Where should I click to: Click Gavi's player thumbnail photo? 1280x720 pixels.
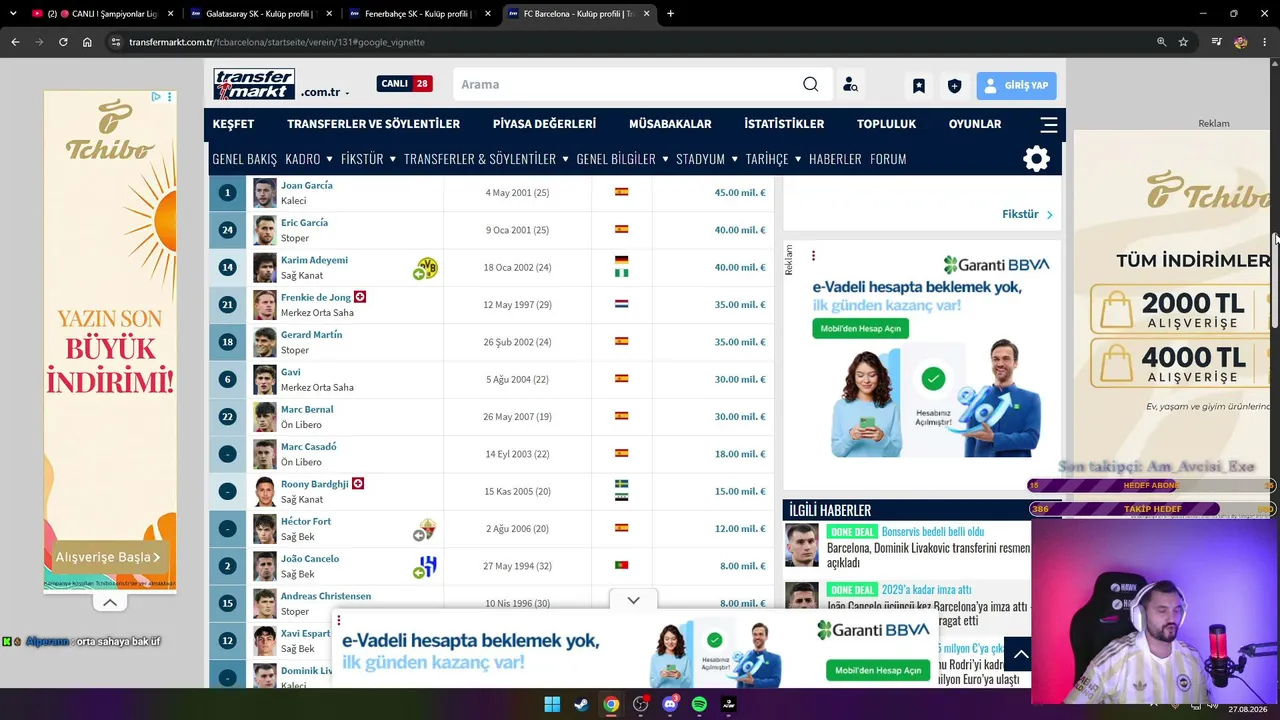pos(264,379)
